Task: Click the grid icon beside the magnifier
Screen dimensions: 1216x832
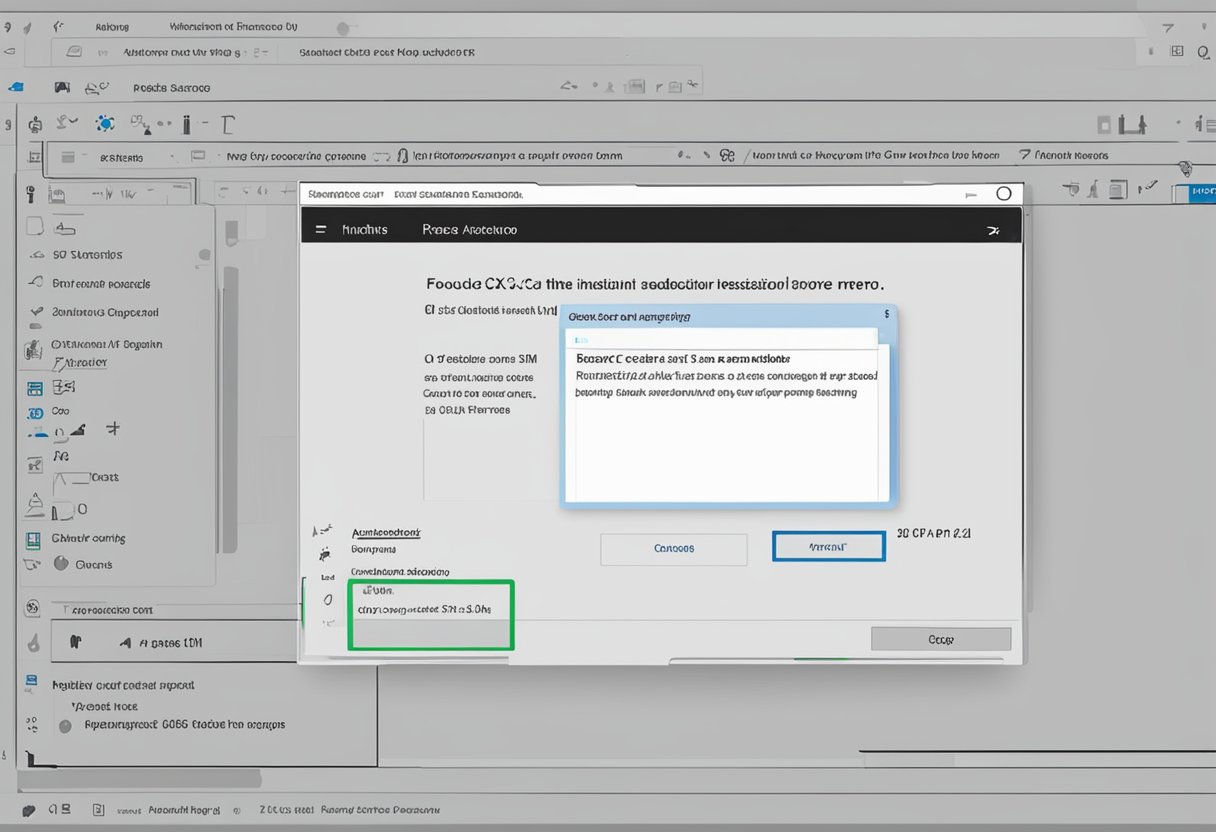Action: tap(1177, 51)
